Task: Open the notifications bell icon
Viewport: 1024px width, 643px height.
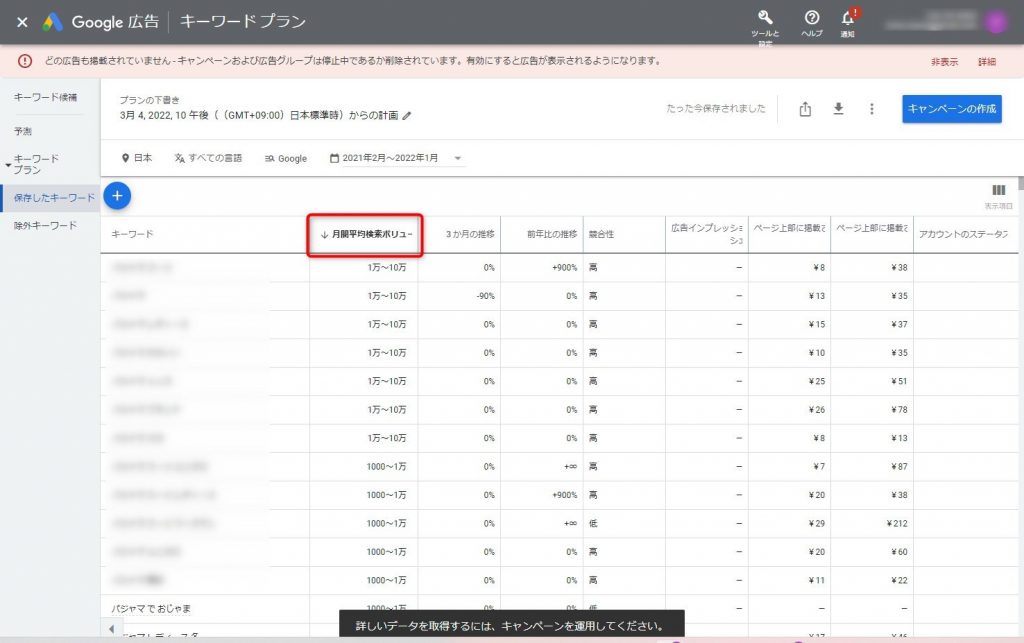Action: point(848,18)
